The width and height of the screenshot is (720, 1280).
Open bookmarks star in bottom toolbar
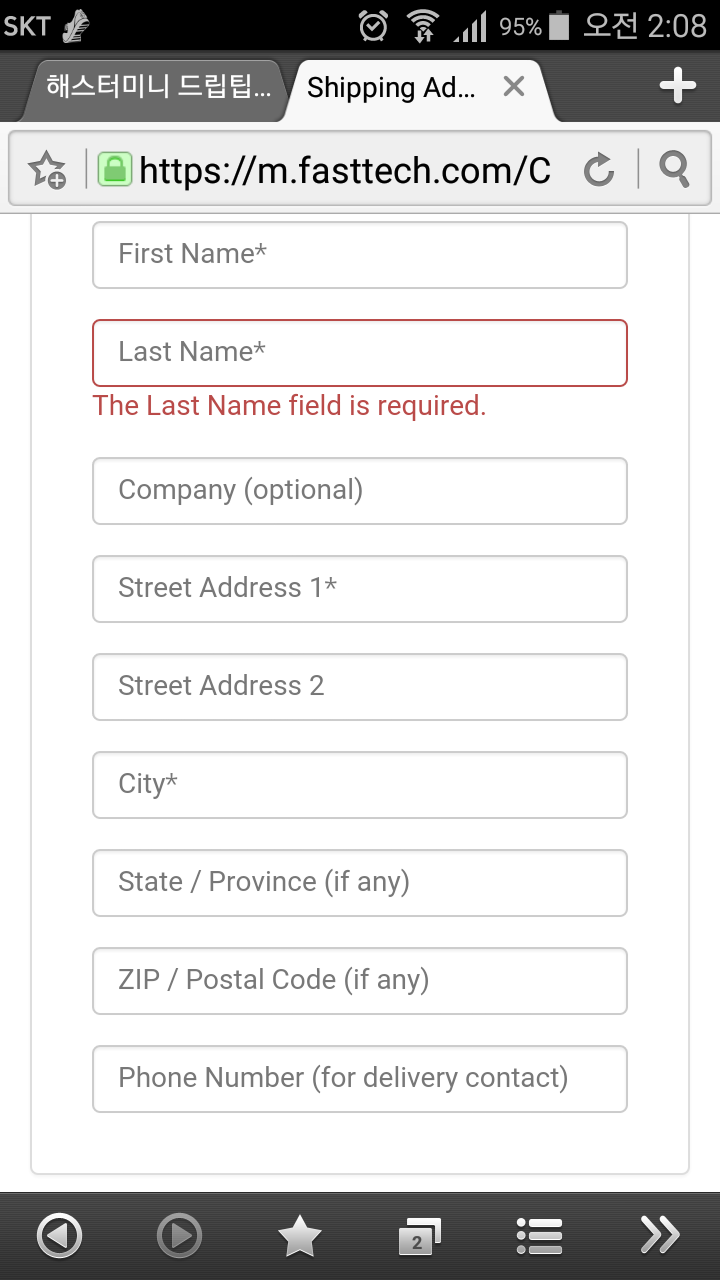click(299, 1236)
